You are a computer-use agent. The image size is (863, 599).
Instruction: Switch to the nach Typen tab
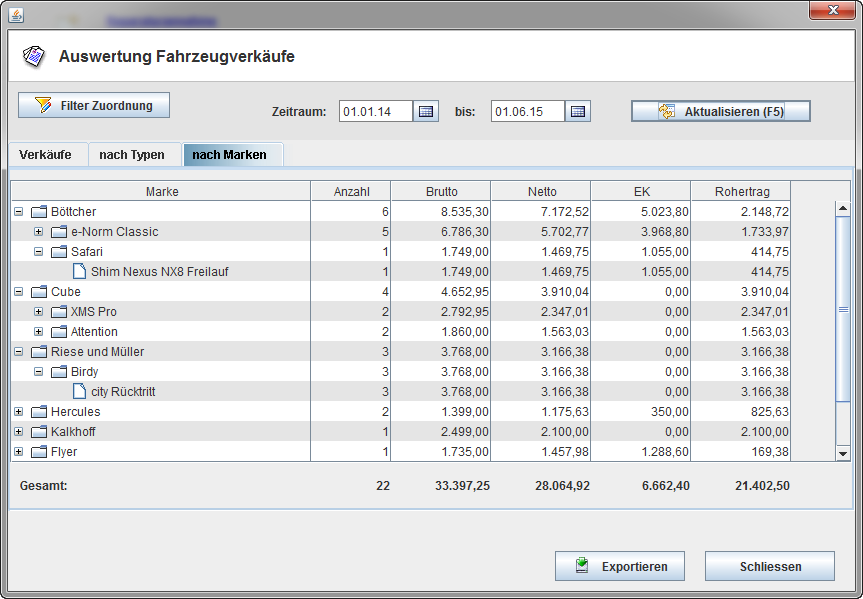(131, 155)
